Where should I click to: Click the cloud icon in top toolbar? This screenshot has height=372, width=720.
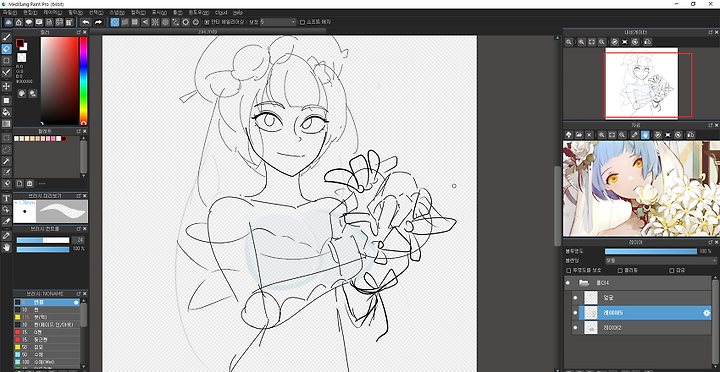[8, 22]
